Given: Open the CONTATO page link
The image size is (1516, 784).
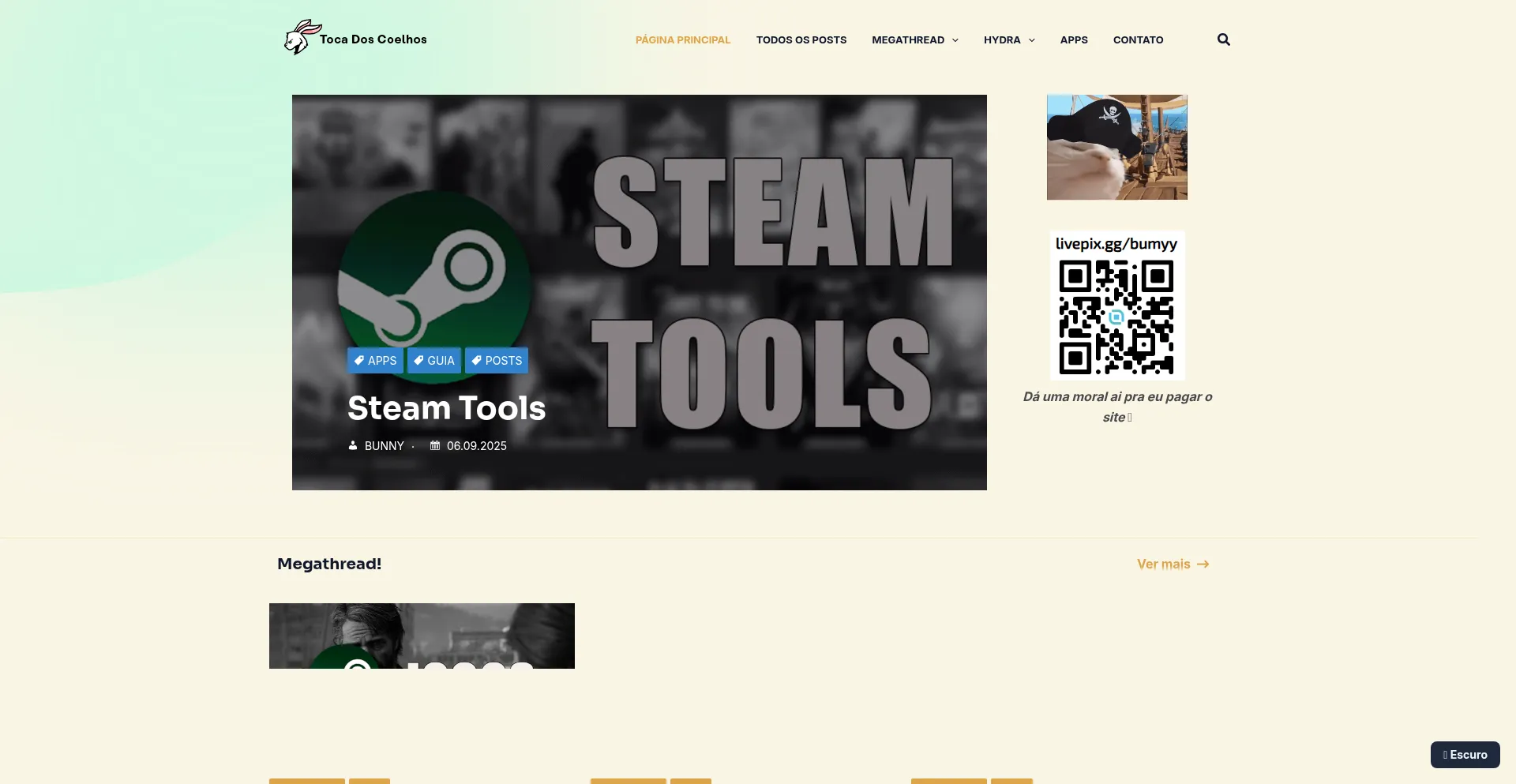Looking at the screenshot, I should (x=1138, y=40).
